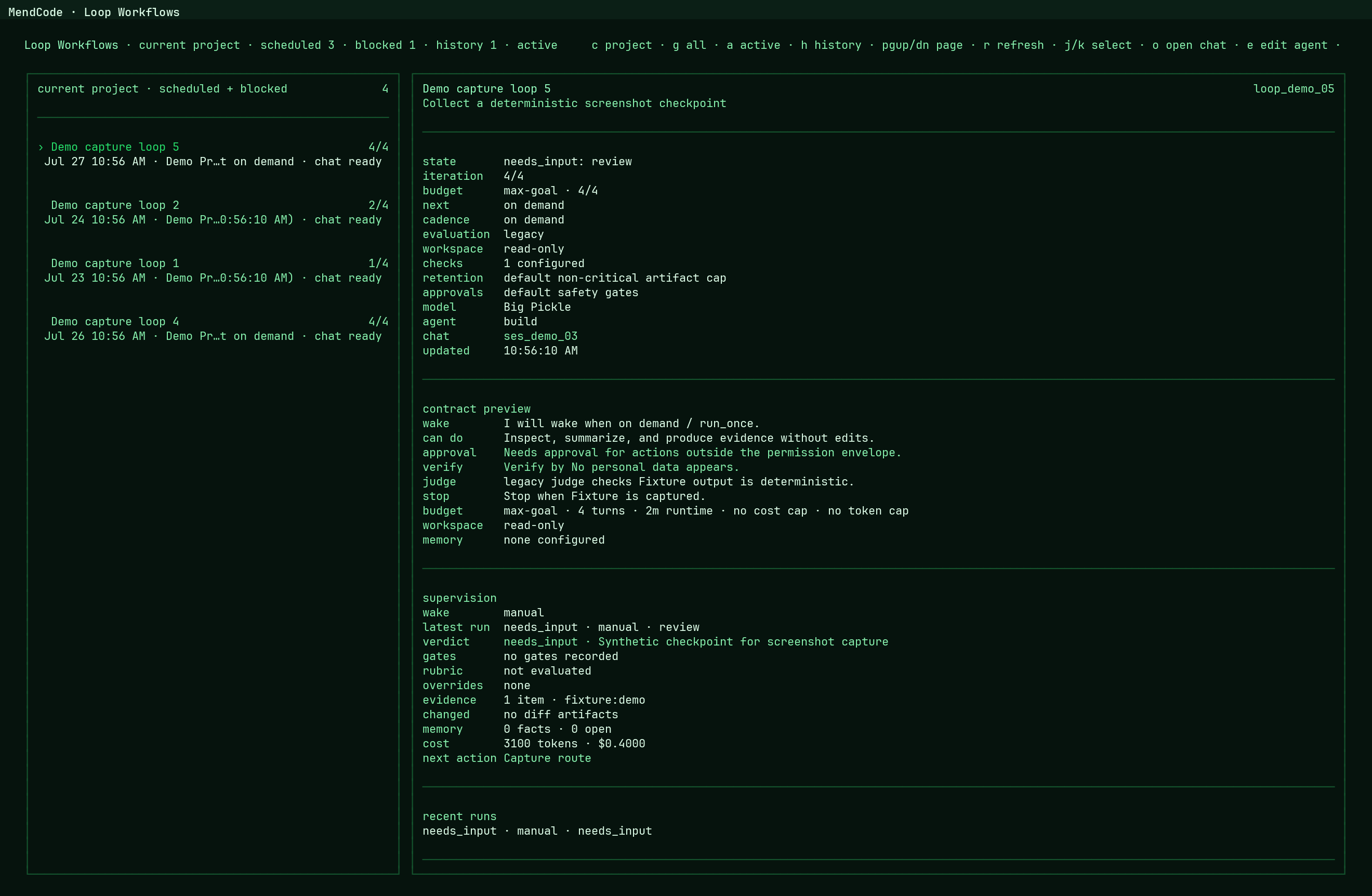Click the 'not evaluated' rubric value
1372x896 pixels.
tap(547, 670)
